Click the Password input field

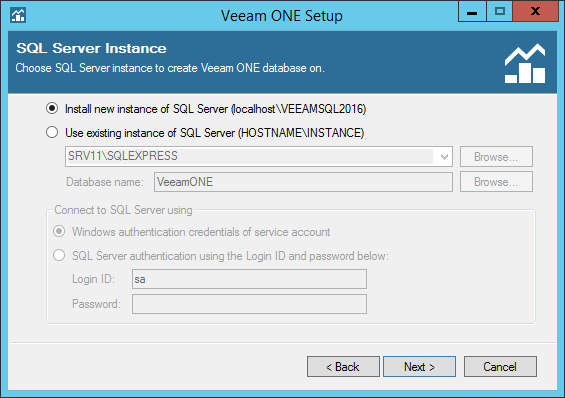pyautogui.click(x=249, y=304)
